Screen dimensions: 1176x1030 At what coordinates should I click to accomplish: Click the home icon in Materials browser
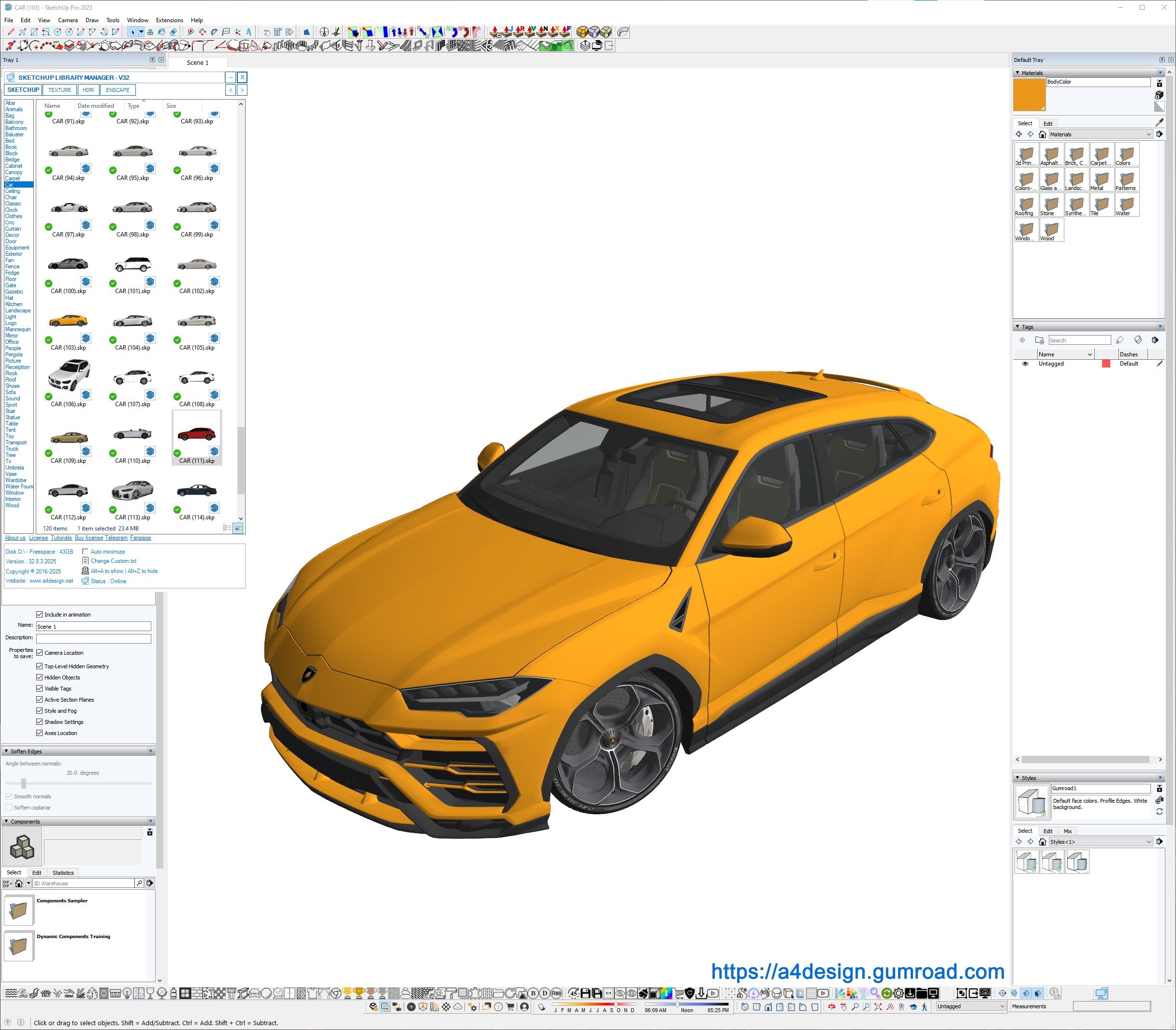[x=1042, y=134]
